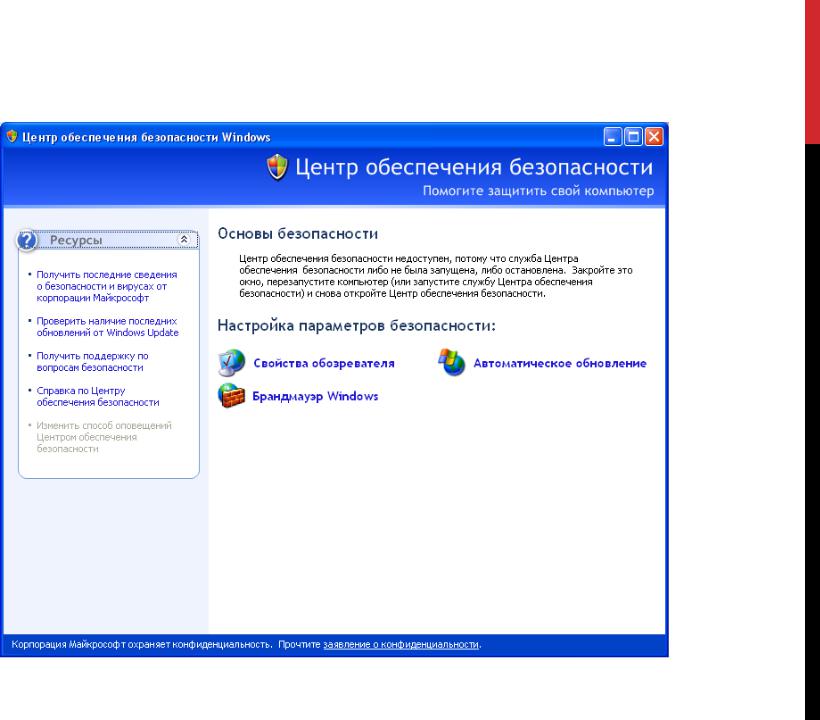Open link Справка по Центру обеспечения безопасности
The width and height of the screenshot is (820, 720).
[x=98, y=396]
